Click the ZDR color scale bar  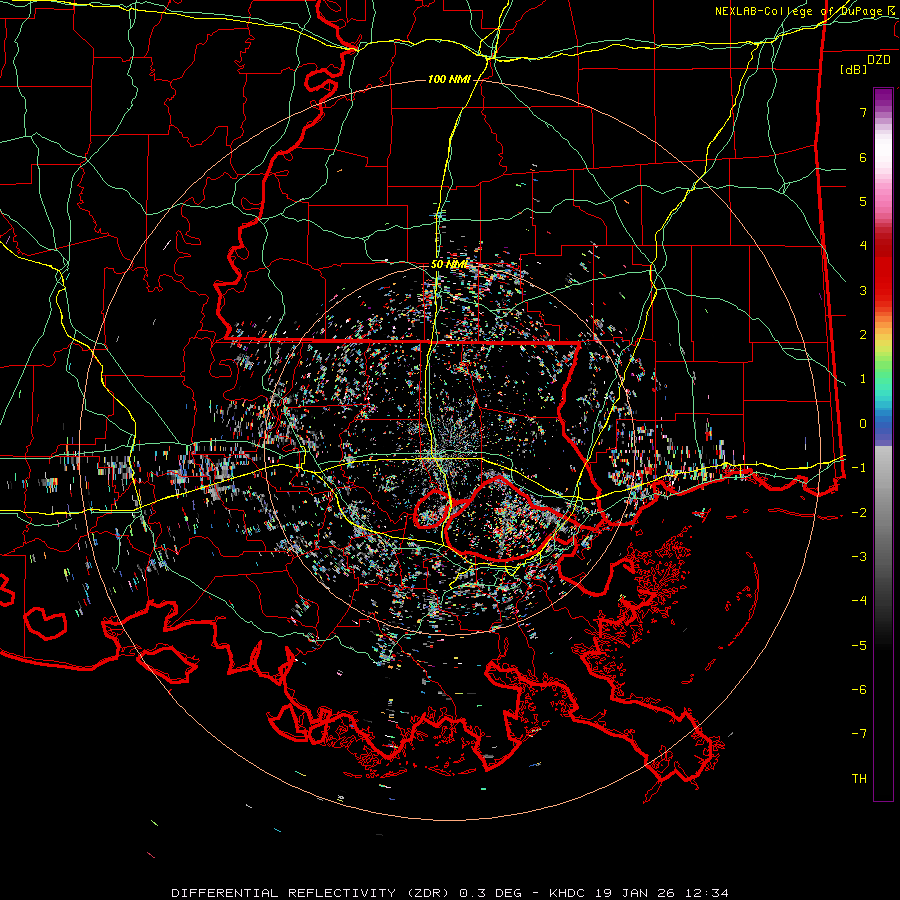883,445
